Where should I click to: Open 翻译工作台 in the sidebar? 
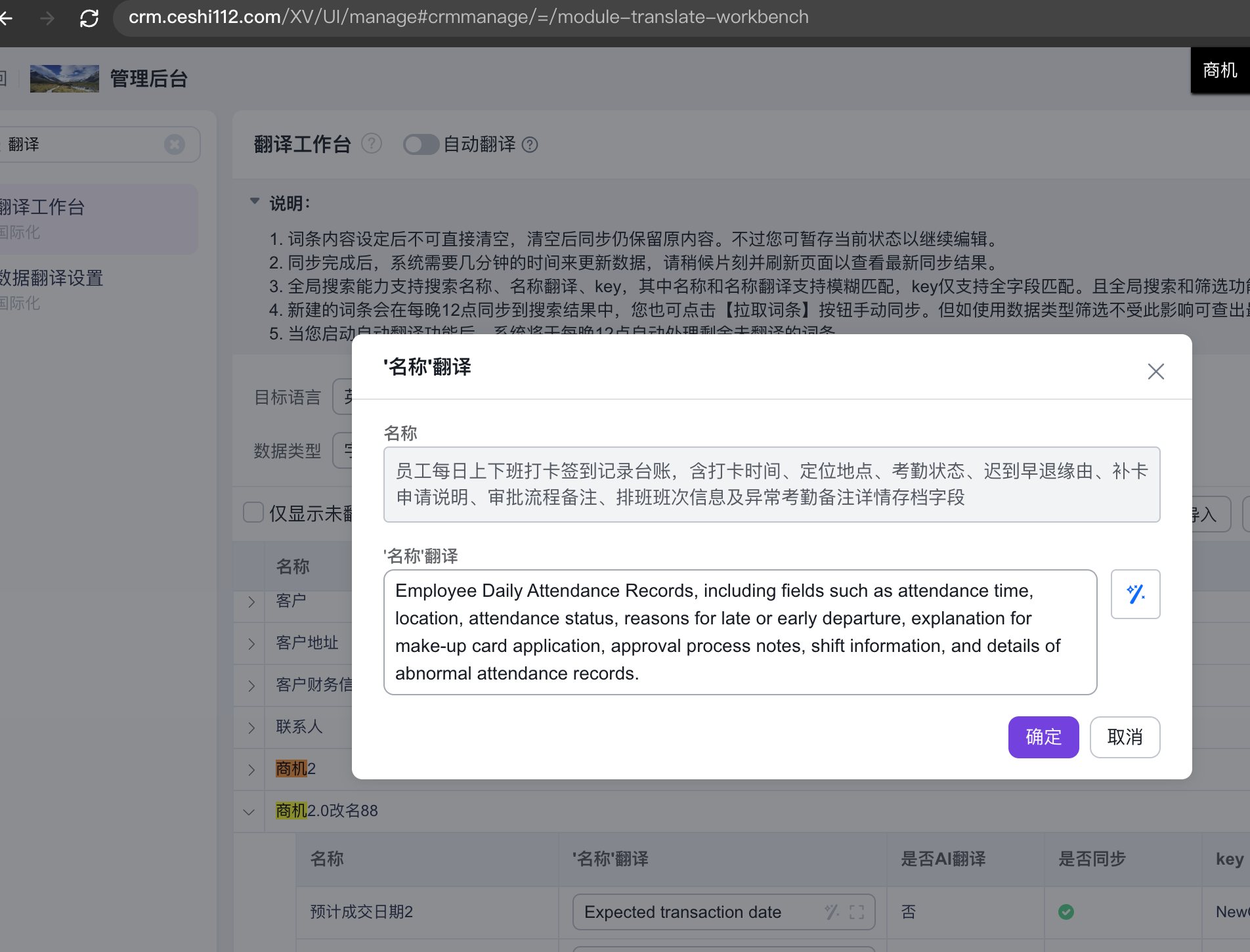pyautogui.click(x=98, y=219)
